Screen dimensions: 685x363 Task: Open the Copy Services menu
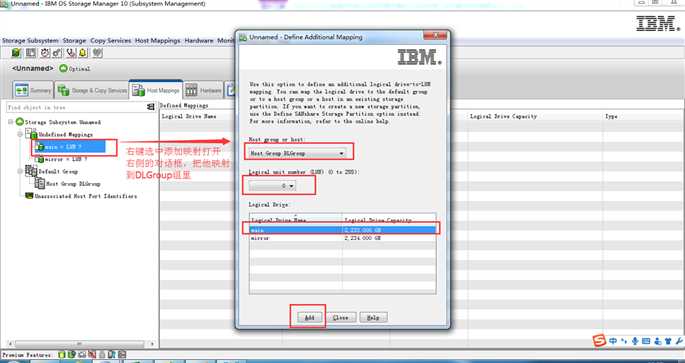(111, 41)
